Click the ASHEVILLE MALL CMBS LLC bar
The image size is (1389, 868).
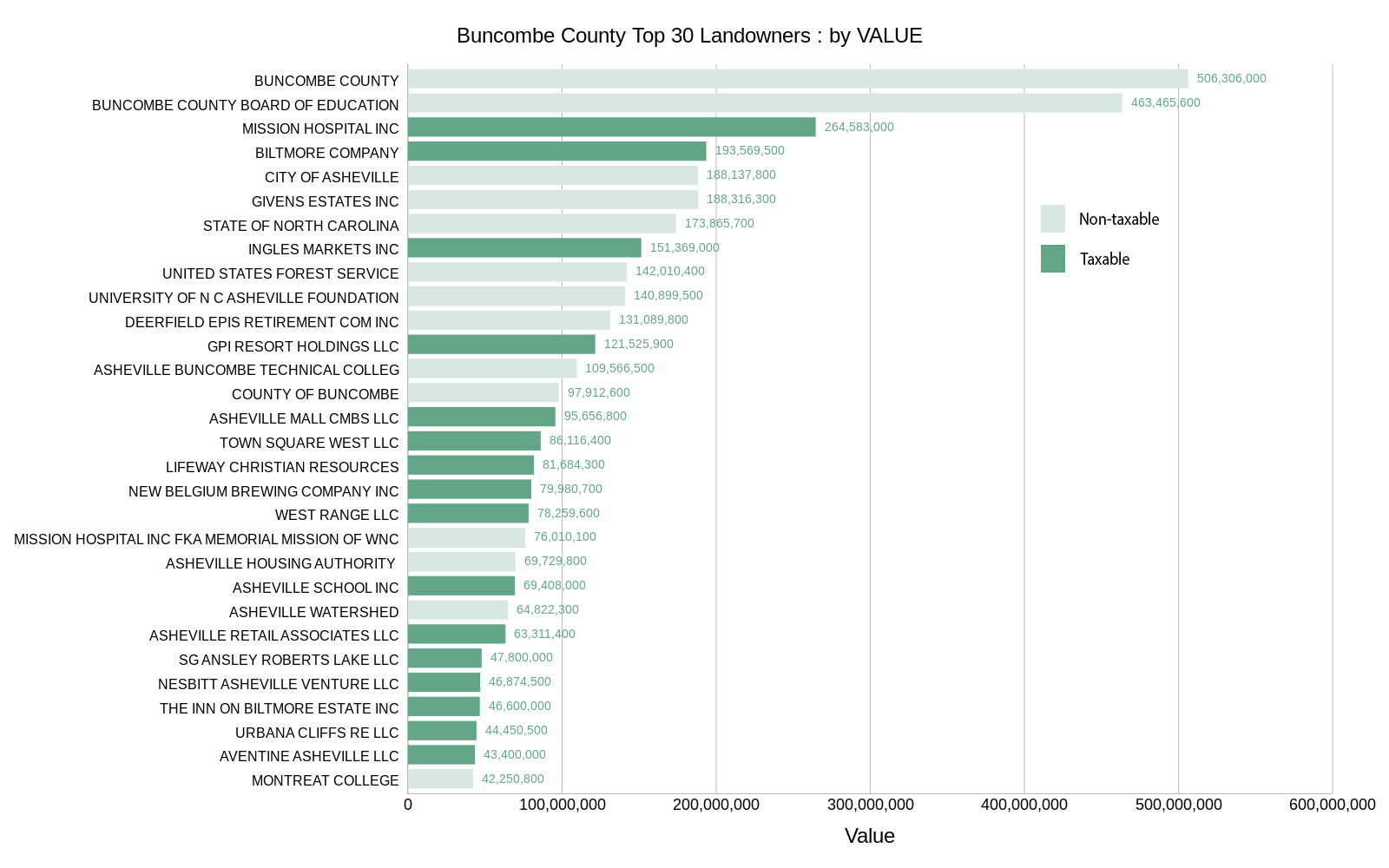(x=482, y=417)
